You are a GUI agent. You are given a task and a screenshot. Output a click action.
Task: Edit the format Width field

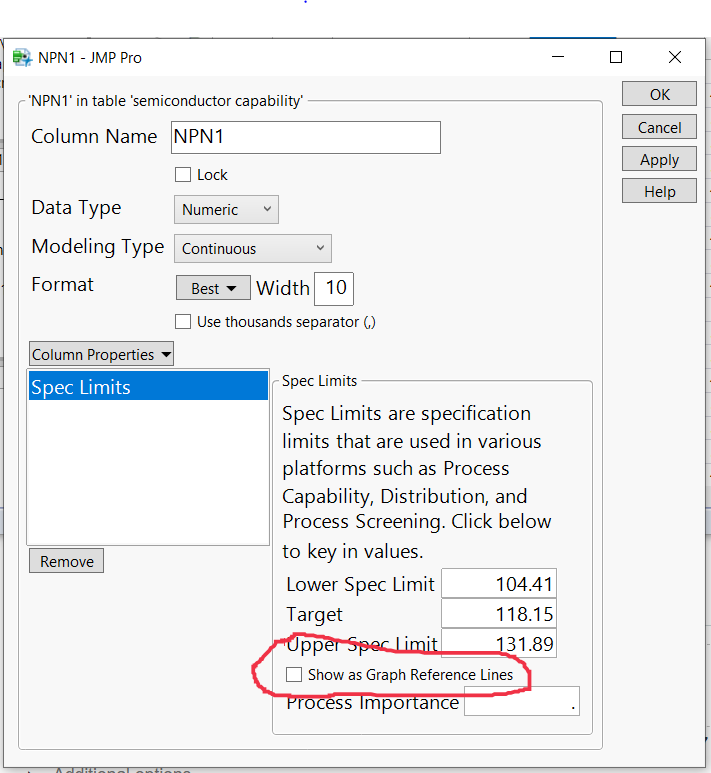pyautogui.click(x=334, y=289)
